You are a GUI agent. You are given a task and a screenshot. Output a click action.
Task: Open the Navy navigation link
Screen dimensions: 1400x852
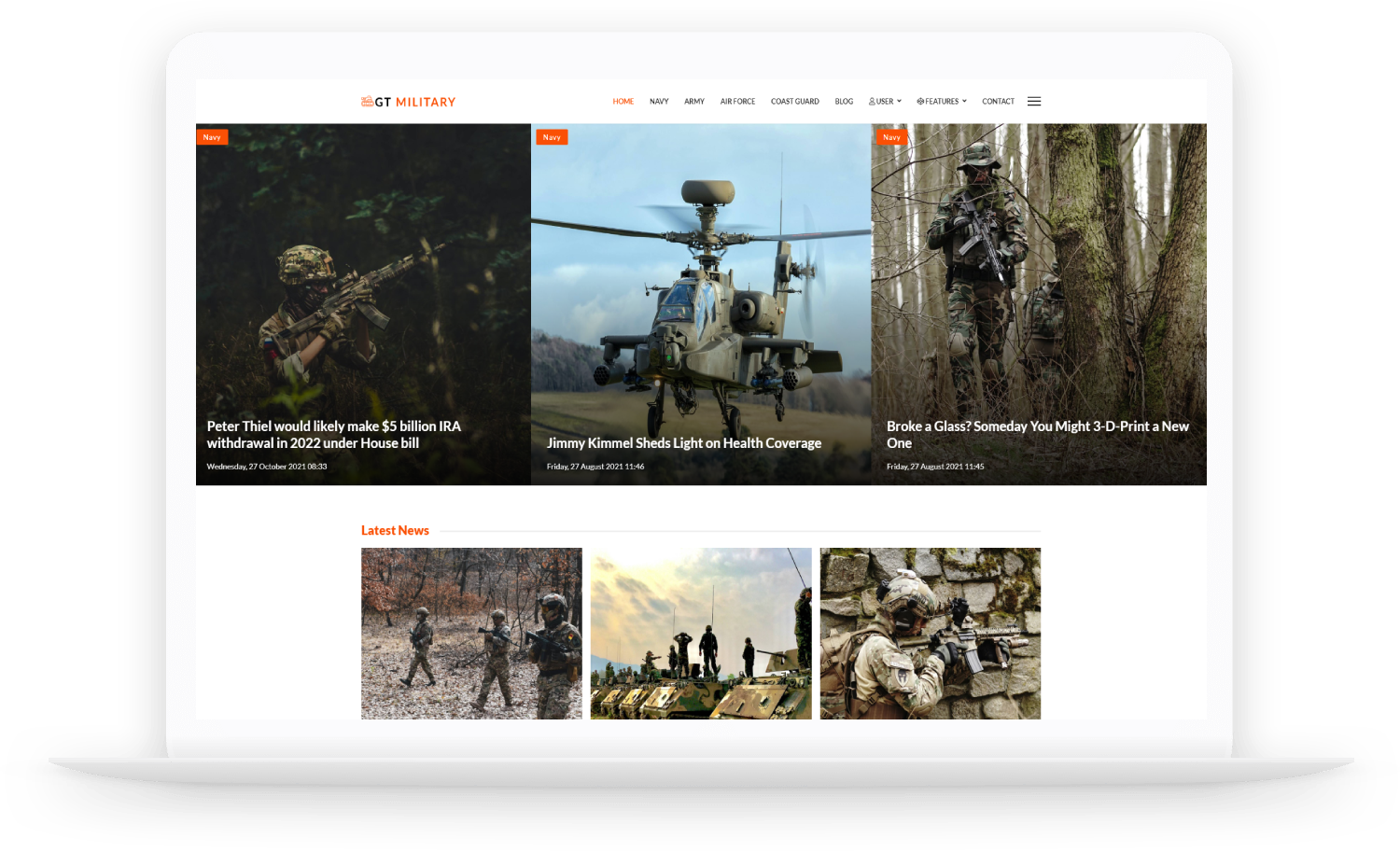point(659,102)
